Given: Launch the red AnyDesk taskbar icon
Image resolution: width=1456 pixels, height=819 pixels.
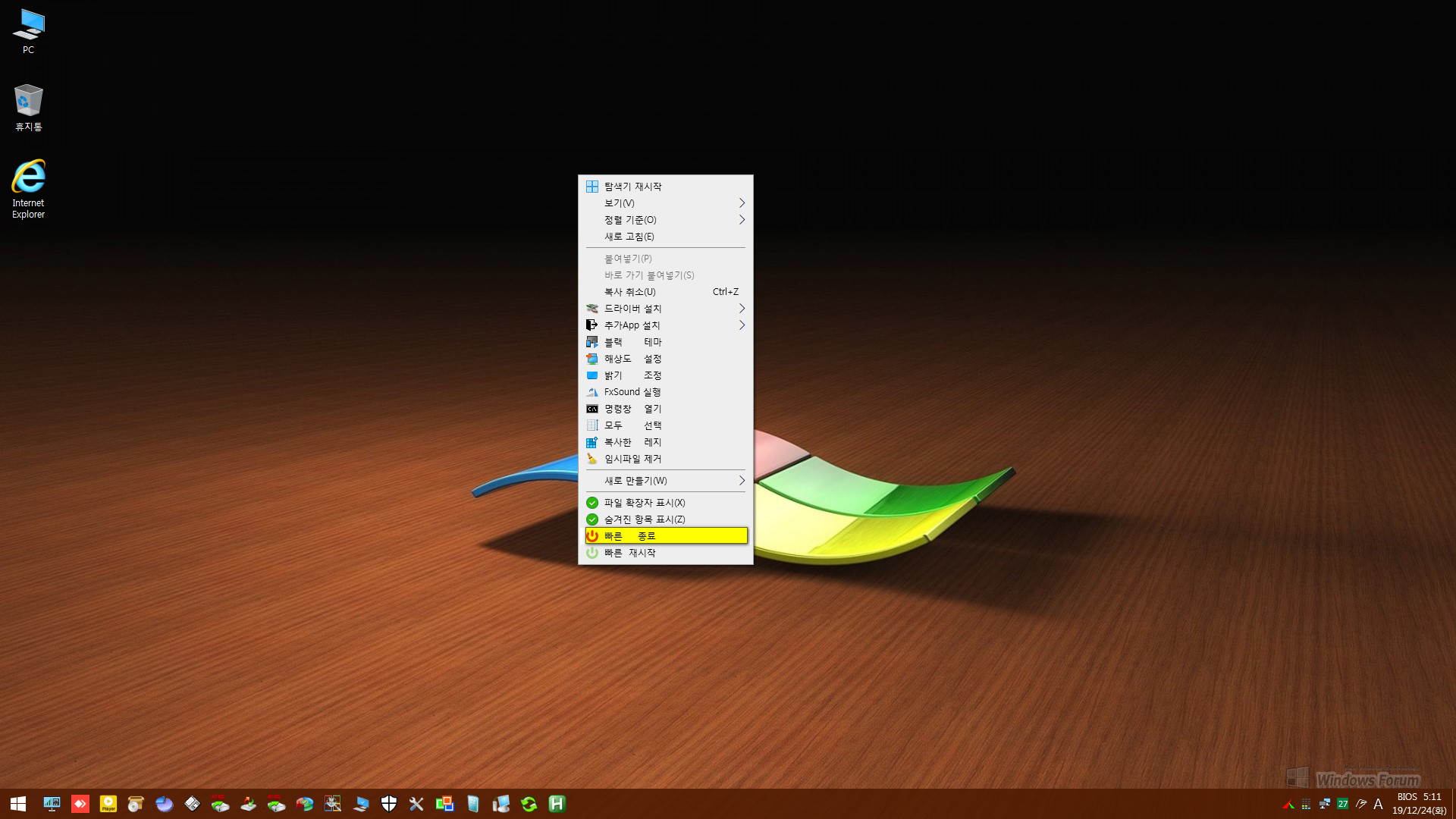Looking at the screenshot, I should point(80,804).
